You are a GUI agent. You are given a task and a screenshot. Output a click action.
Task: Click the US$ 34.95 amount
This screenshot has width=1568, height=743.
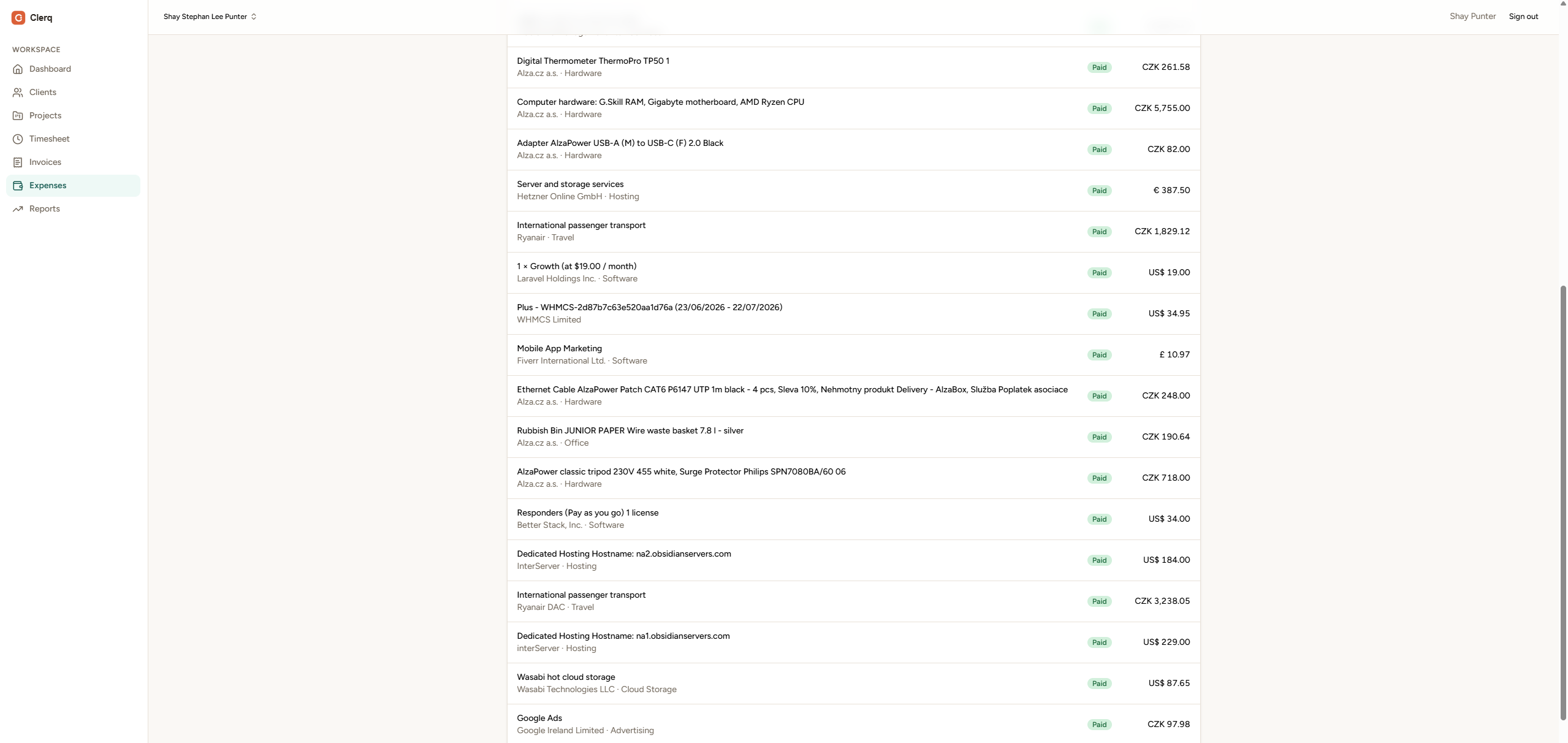[1169, 314]
